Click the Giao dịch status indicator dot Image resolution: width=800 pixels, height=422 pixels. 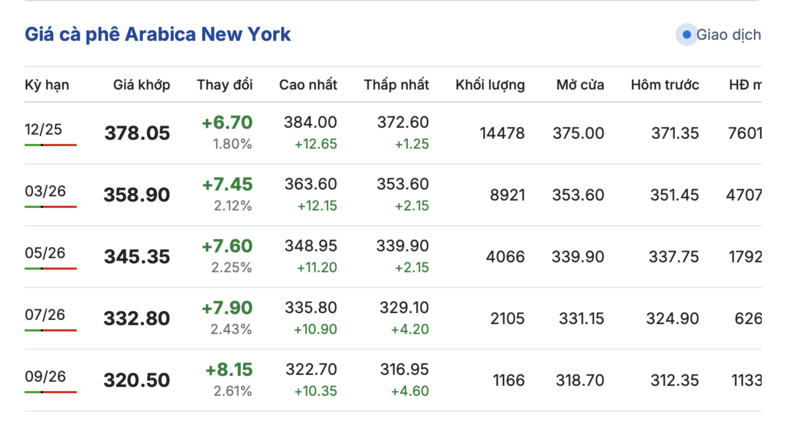click(686, 35)
